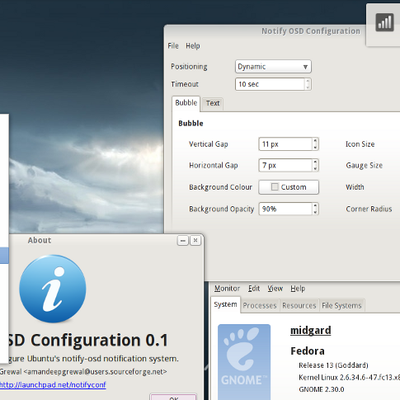Switch to the File Systems tab

[x=342, y=305]
